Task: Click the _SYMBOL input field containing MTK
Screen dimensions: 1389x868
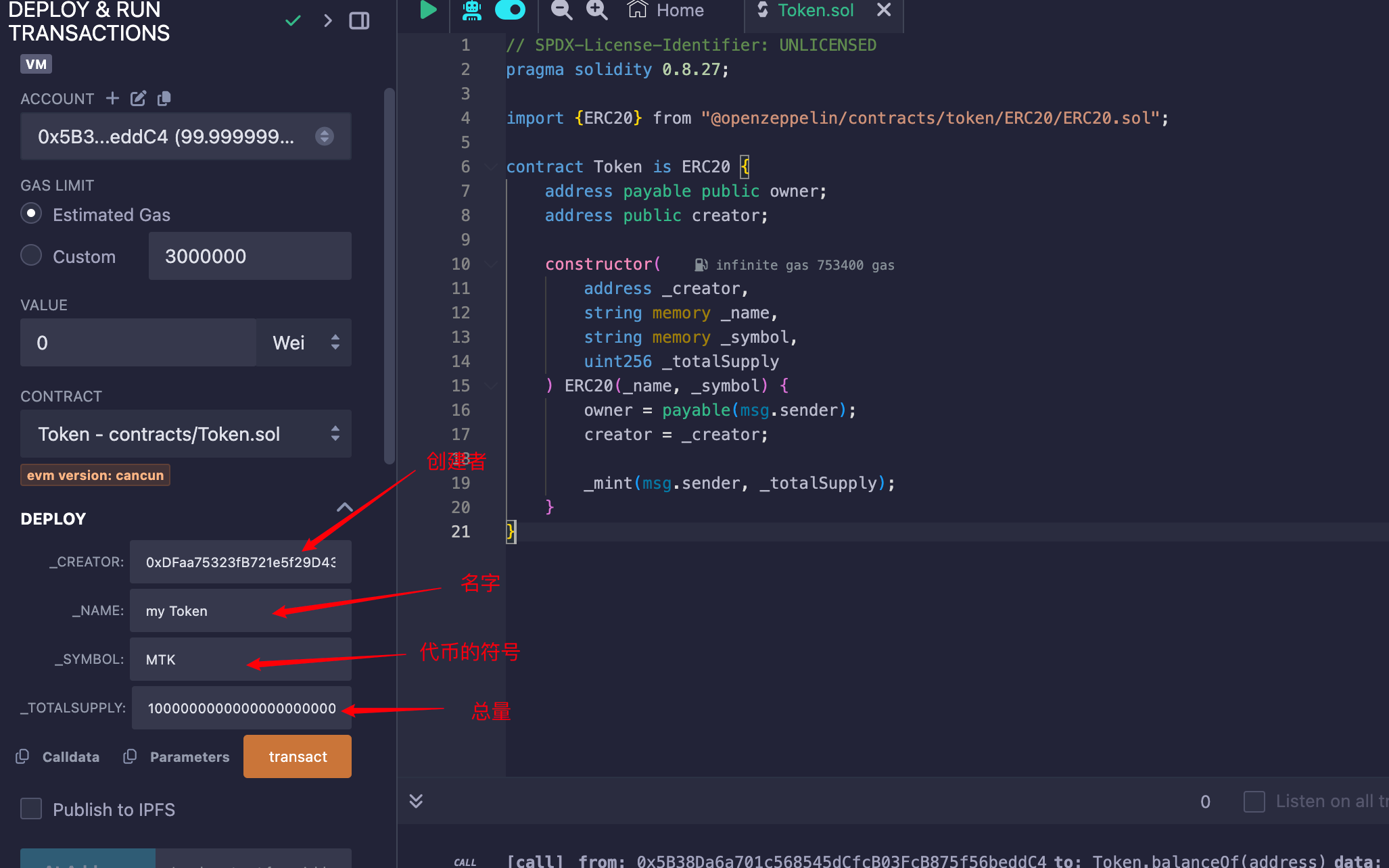Action: coord(241,659)
